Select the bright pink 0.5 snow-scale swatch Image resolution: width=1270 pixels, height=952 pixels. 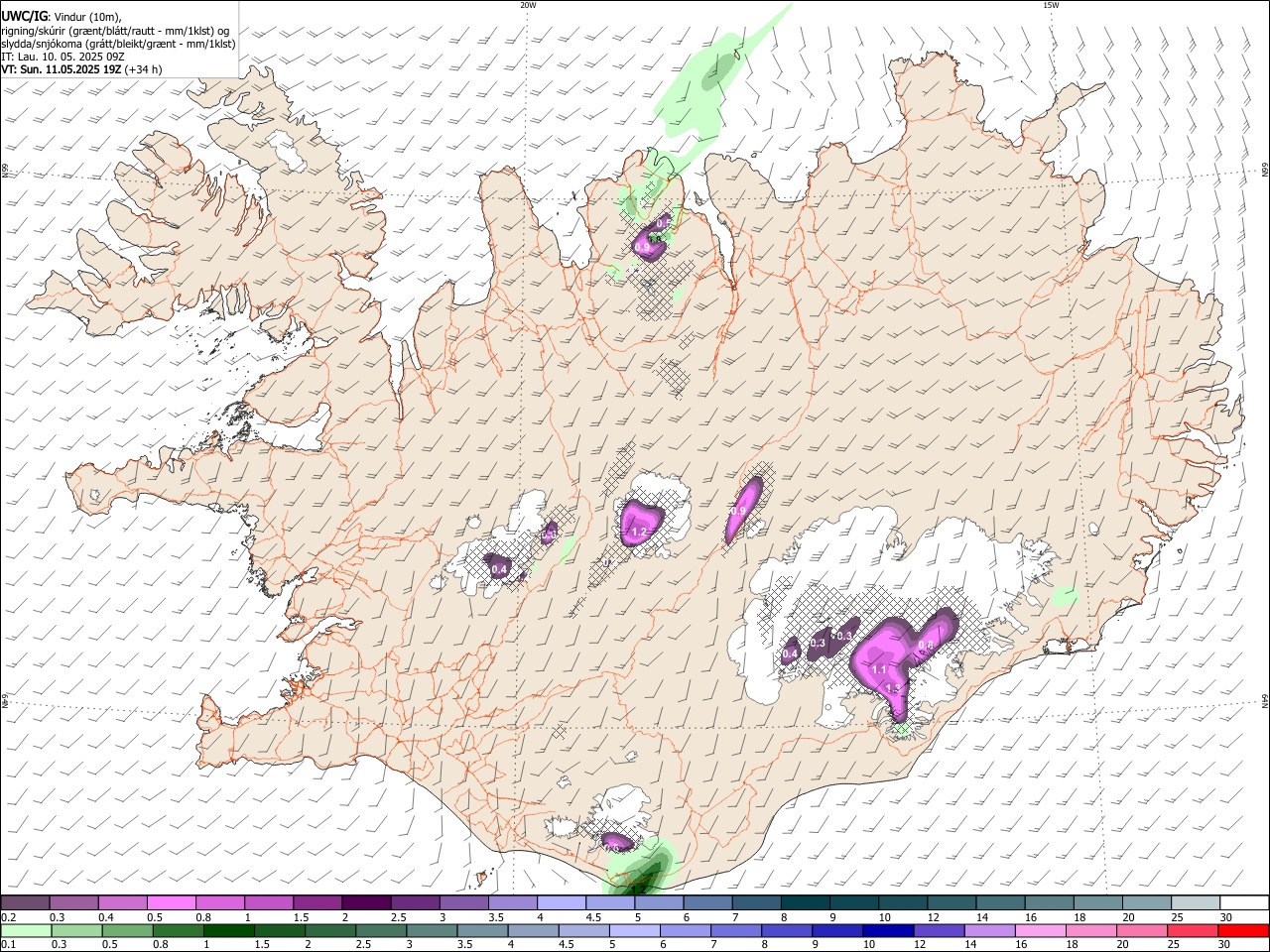tap(171, 902)
